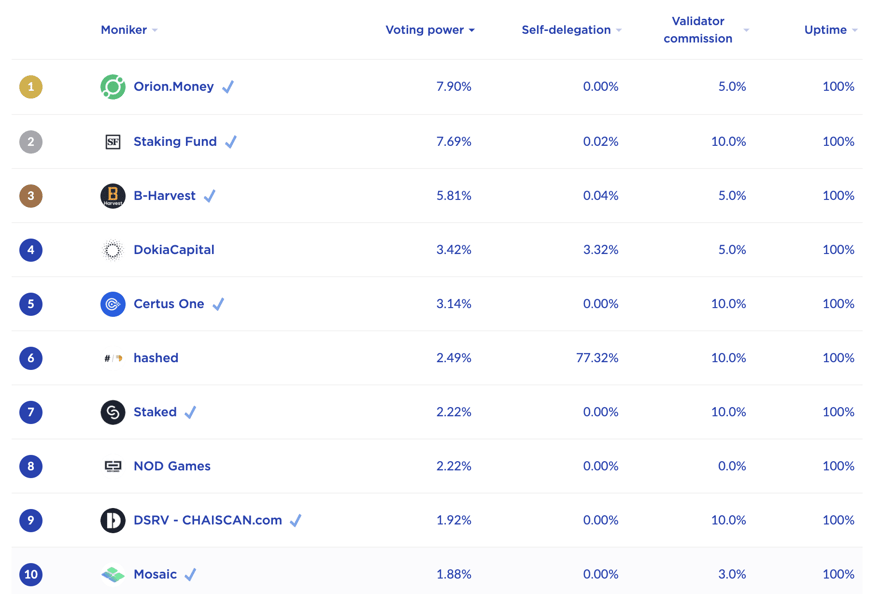Screen dimensions: 880x594
Task: Click the verified checkmark beside B-Harvest
Action: 209,195
